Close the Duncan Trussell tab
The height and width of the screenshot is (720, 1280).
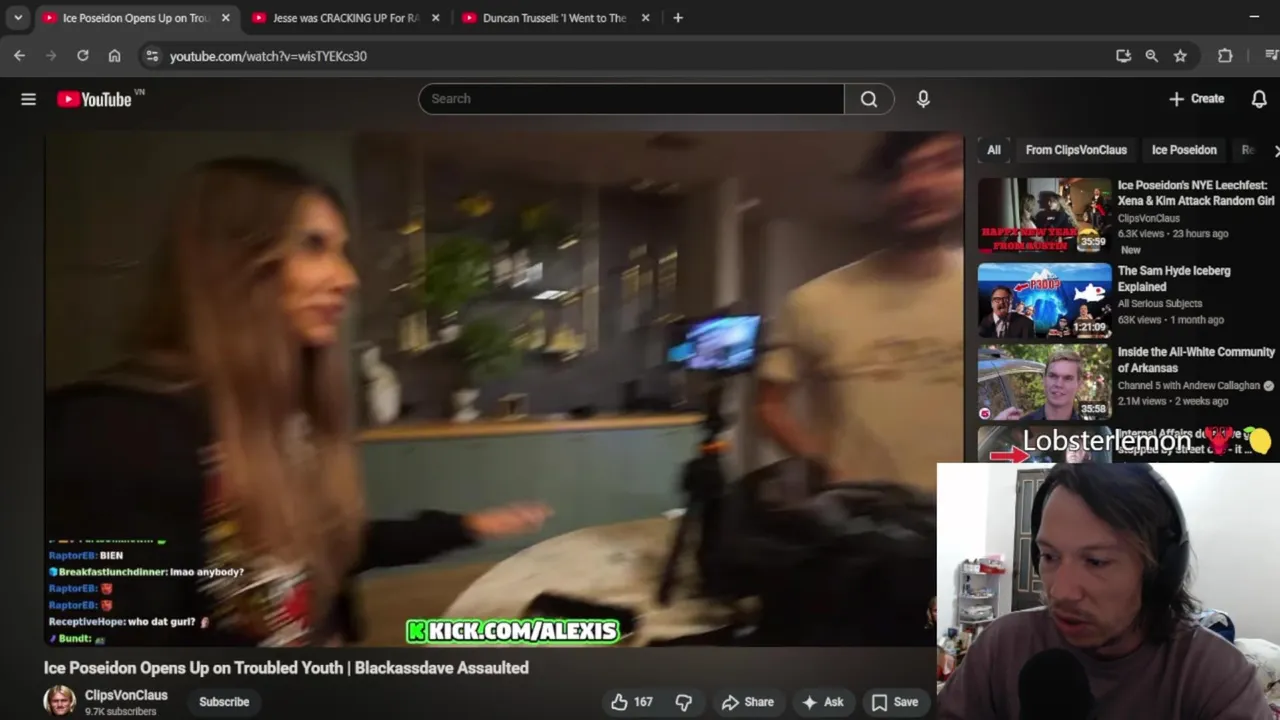pos(645,18)
